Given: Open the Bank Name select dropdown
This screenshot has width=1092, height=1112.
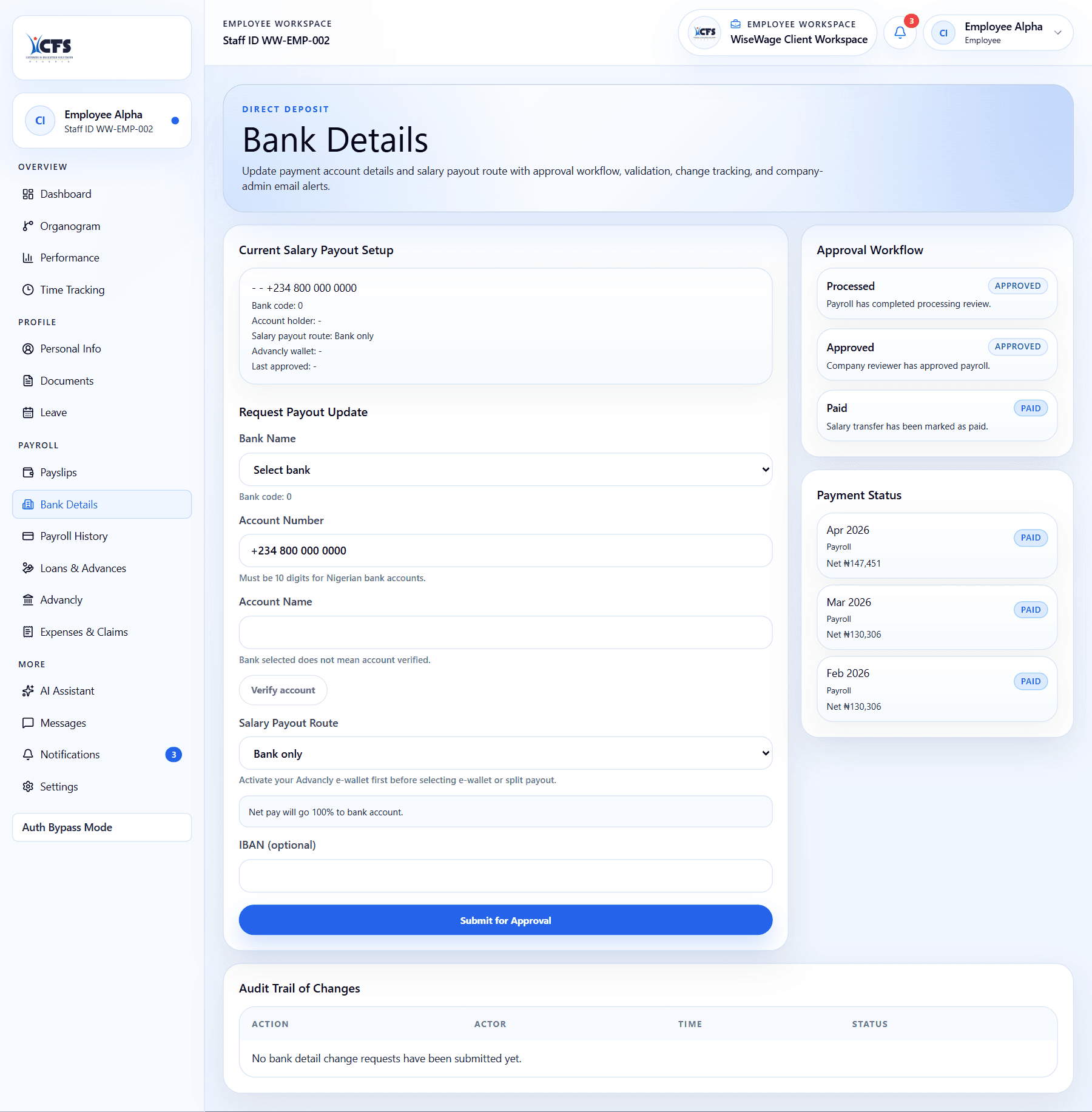Looking at the screenshot, I should [x=505, y=470].
